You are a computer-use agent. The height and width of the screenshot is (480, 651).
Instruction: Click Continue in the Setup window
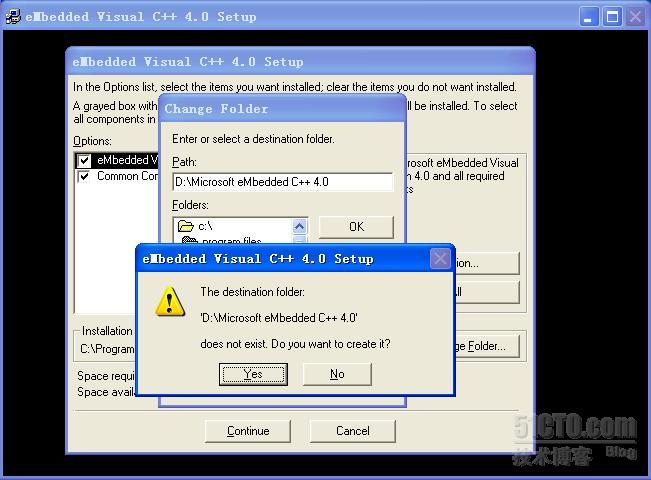248,431
